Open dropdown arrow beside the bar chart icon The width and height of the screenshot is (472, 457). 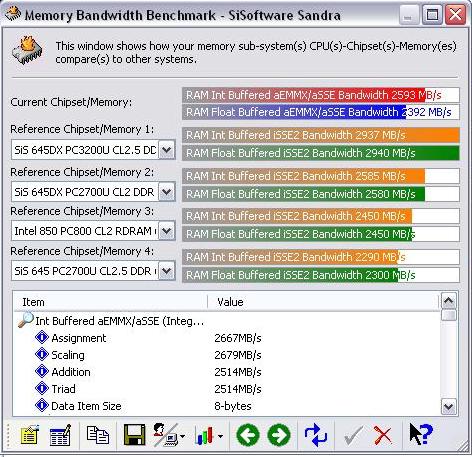(221, 436)
